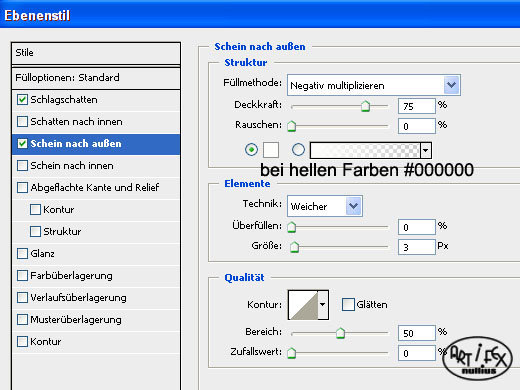Click the Rauschen value field
This screenshot has height=390, width=520.
pos(417,126)
